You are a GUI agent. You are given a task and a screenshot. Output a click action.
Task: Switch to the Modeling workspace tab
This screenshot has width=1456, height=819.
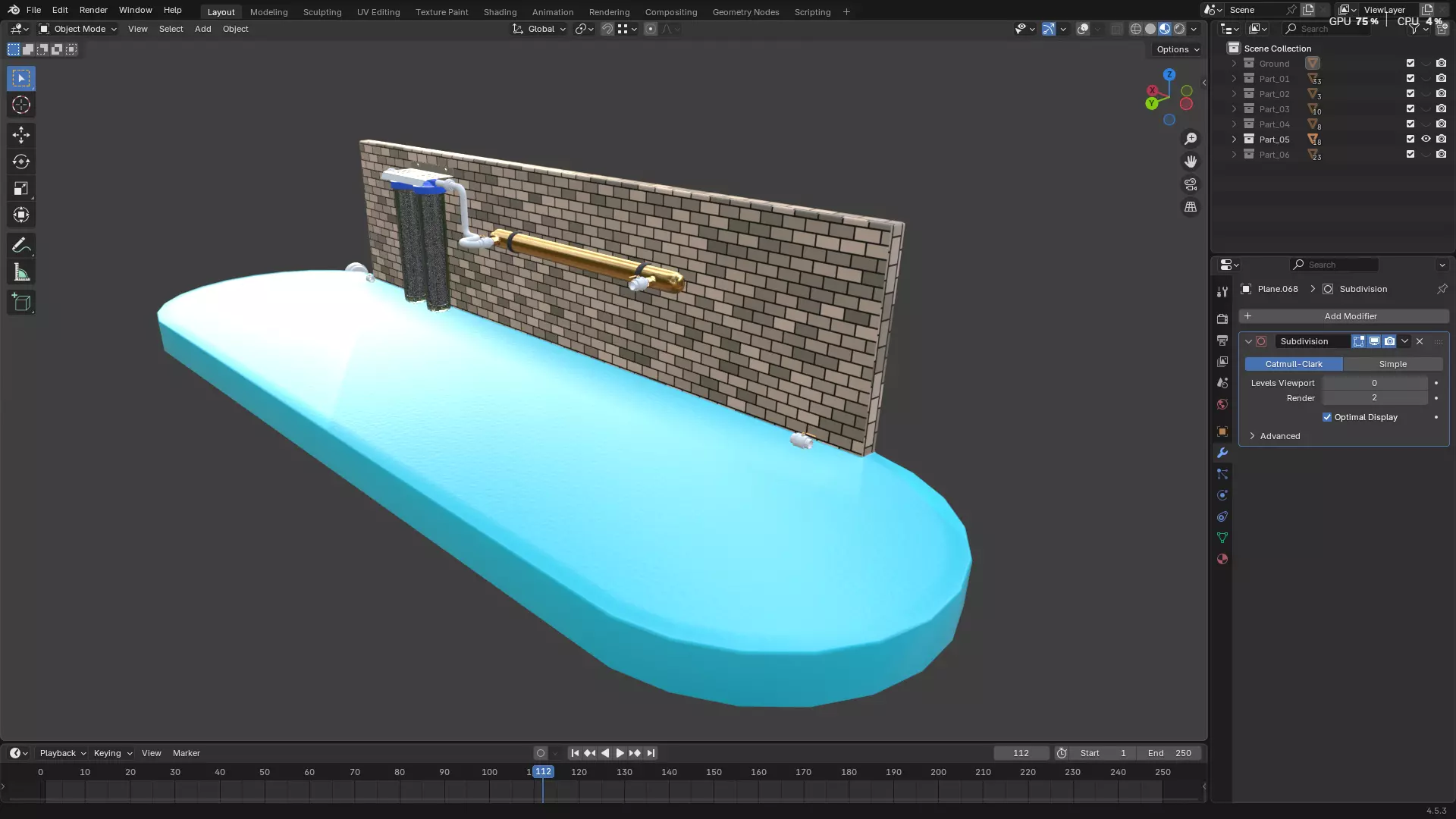[x=268, y=12]
